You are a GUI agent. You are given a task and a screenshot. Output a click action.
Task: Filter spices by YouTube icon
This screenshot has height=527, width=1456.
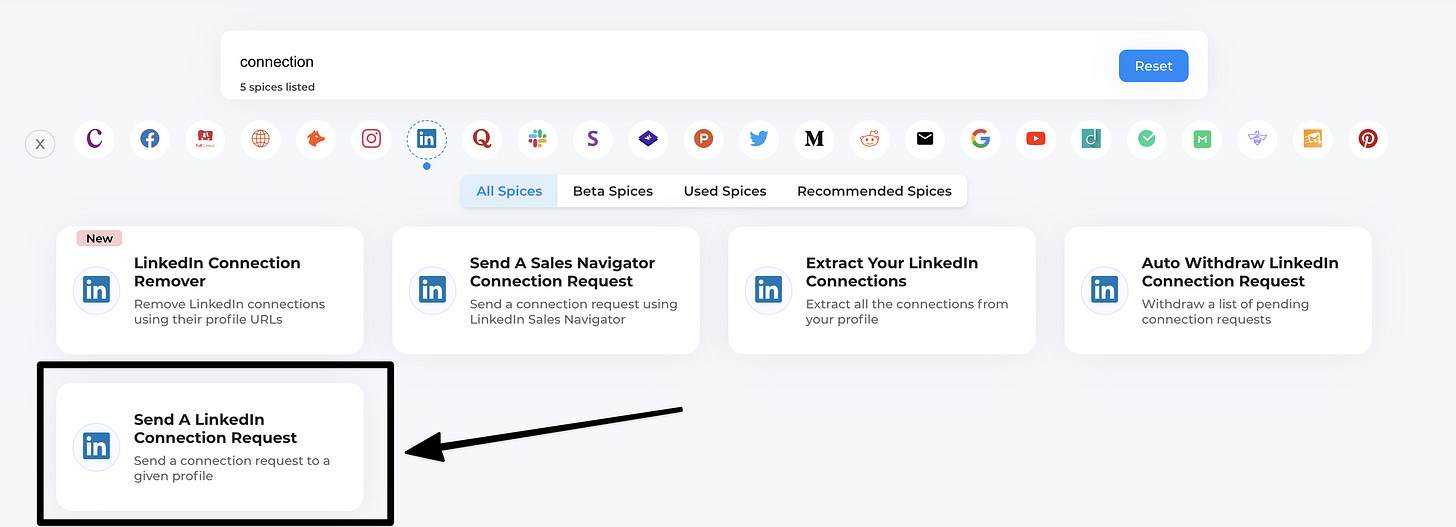coord(1036,139)
